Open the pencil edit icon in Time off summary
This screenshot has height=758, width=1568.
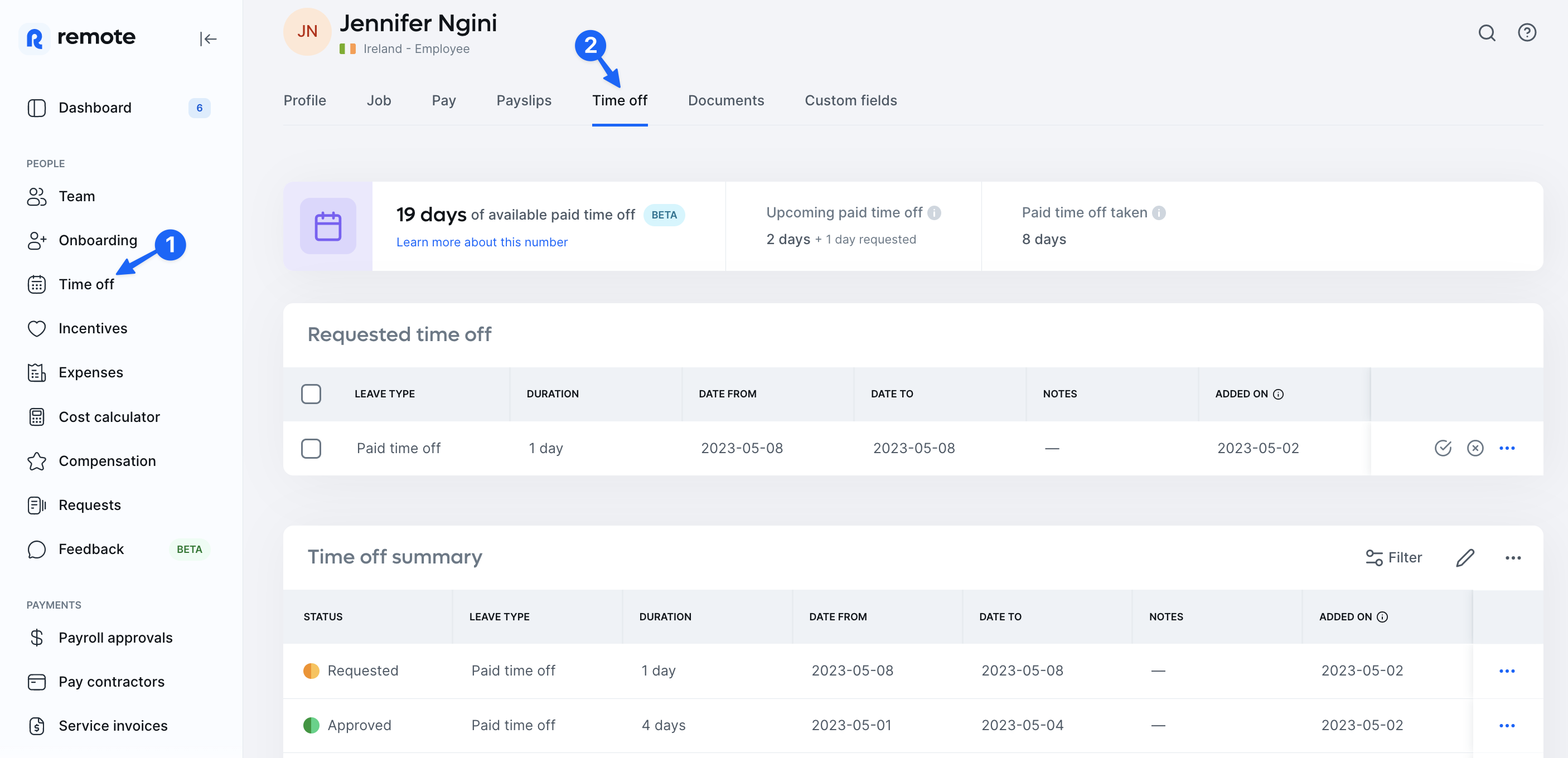coord(1465,557)
